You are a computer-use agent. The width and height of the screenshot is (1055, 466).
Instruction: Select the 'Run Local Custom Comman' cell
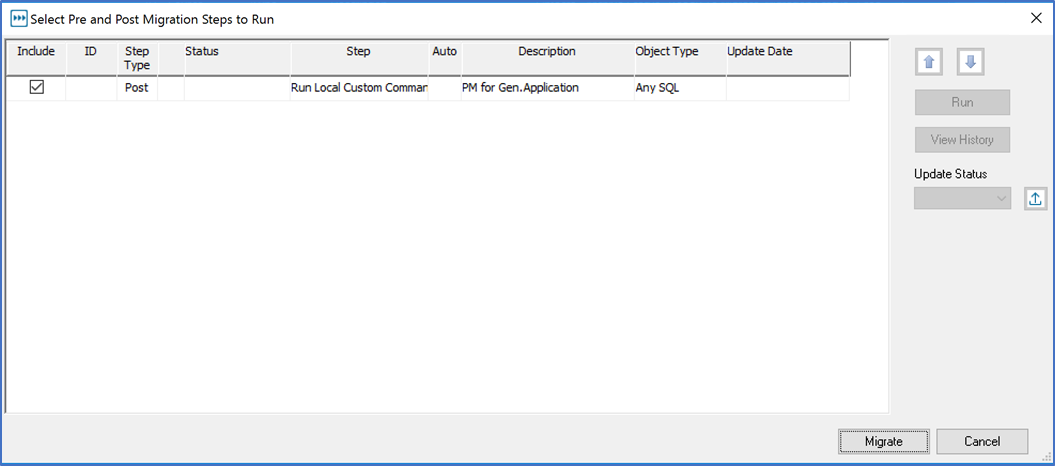(x=359, y=87)
